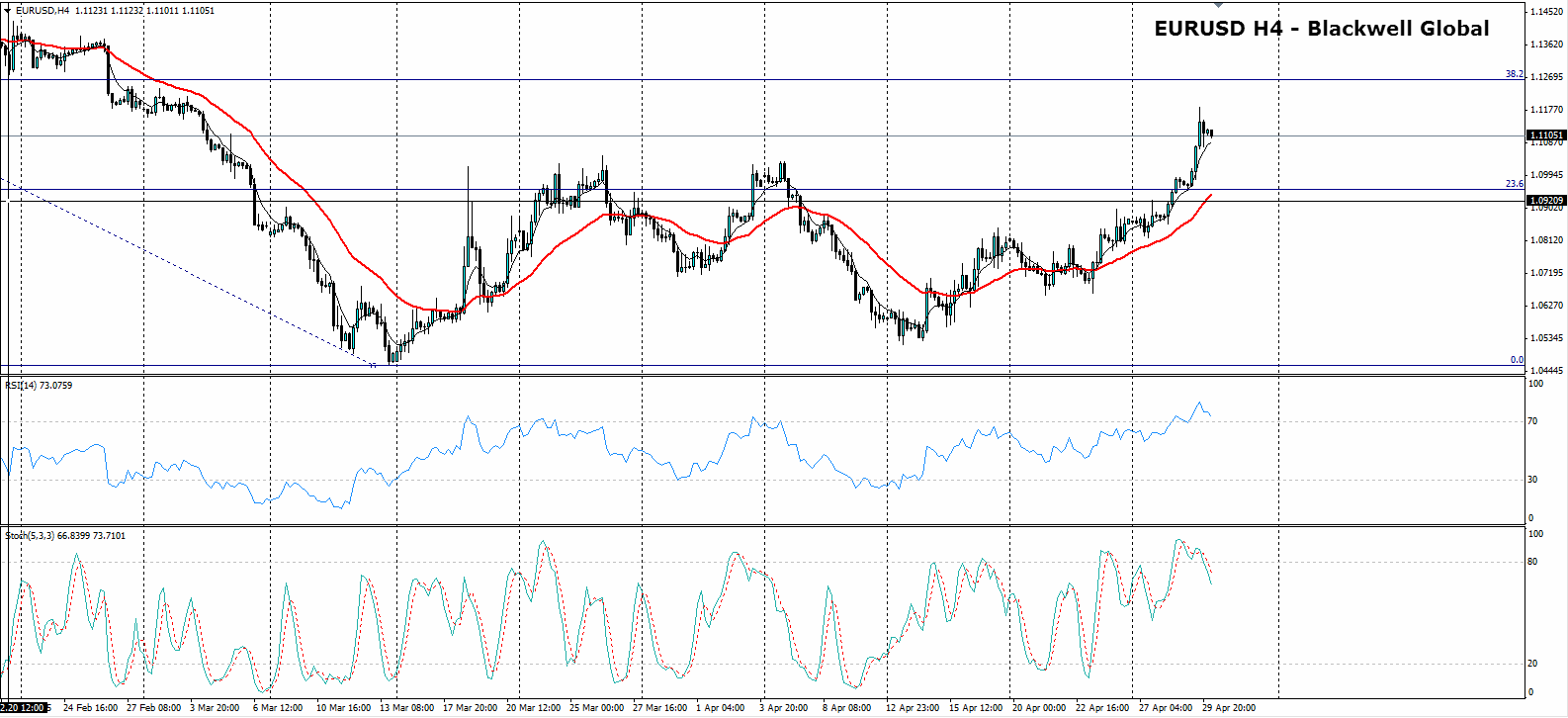
Task: Click the 1.09209 horizontal line price tag
Action: 1546,201
